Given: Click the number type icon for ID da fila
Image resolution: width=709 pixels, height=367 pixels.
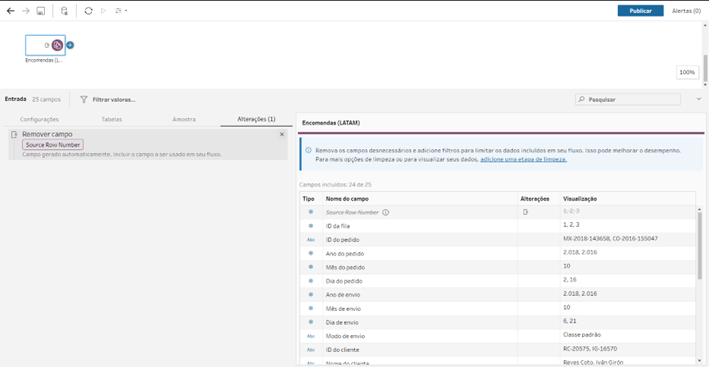Looking at the screenshot, I should (x=311, y=226).
